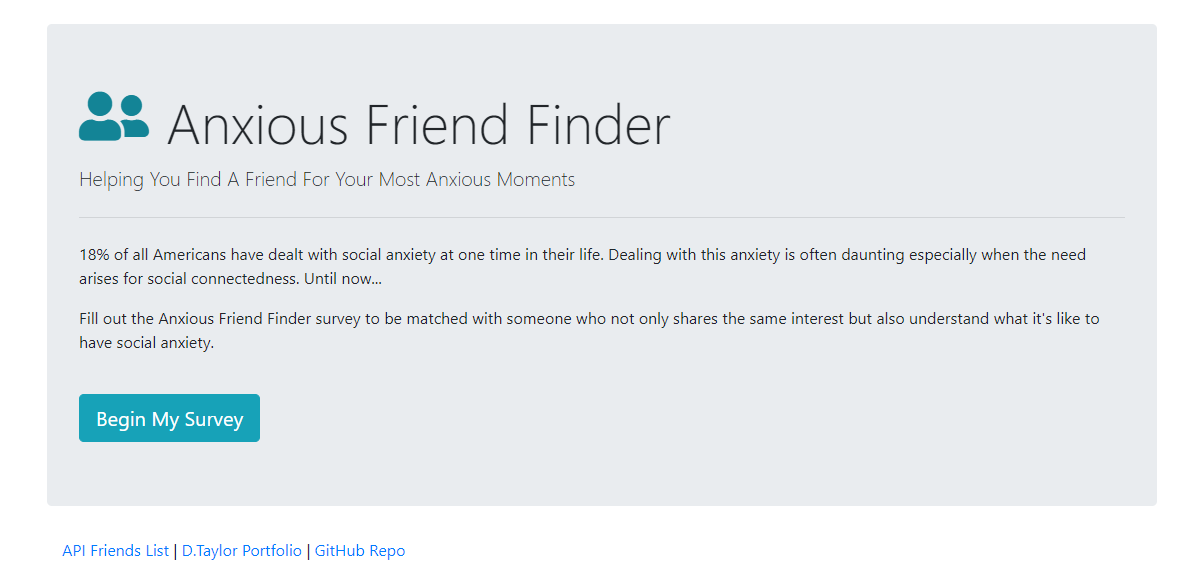This screenshot has width=1194, height=581.
Task: Click the separator bar after API Friends List
Action: pyautogui.click(x=175, y=551)
